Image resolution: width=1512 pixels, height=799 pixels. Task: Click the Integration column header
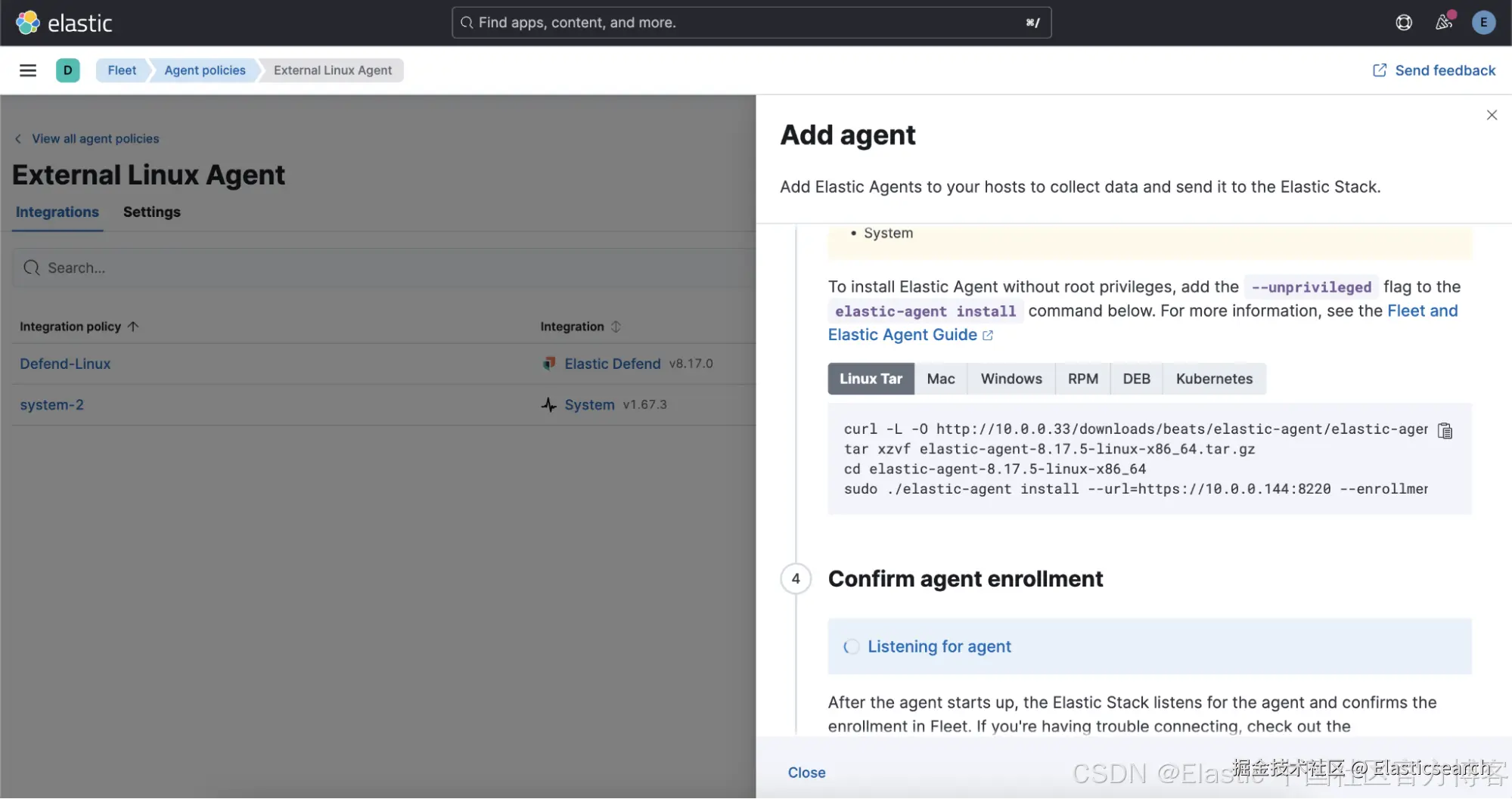pyautogui.click(x=572, y=327)
